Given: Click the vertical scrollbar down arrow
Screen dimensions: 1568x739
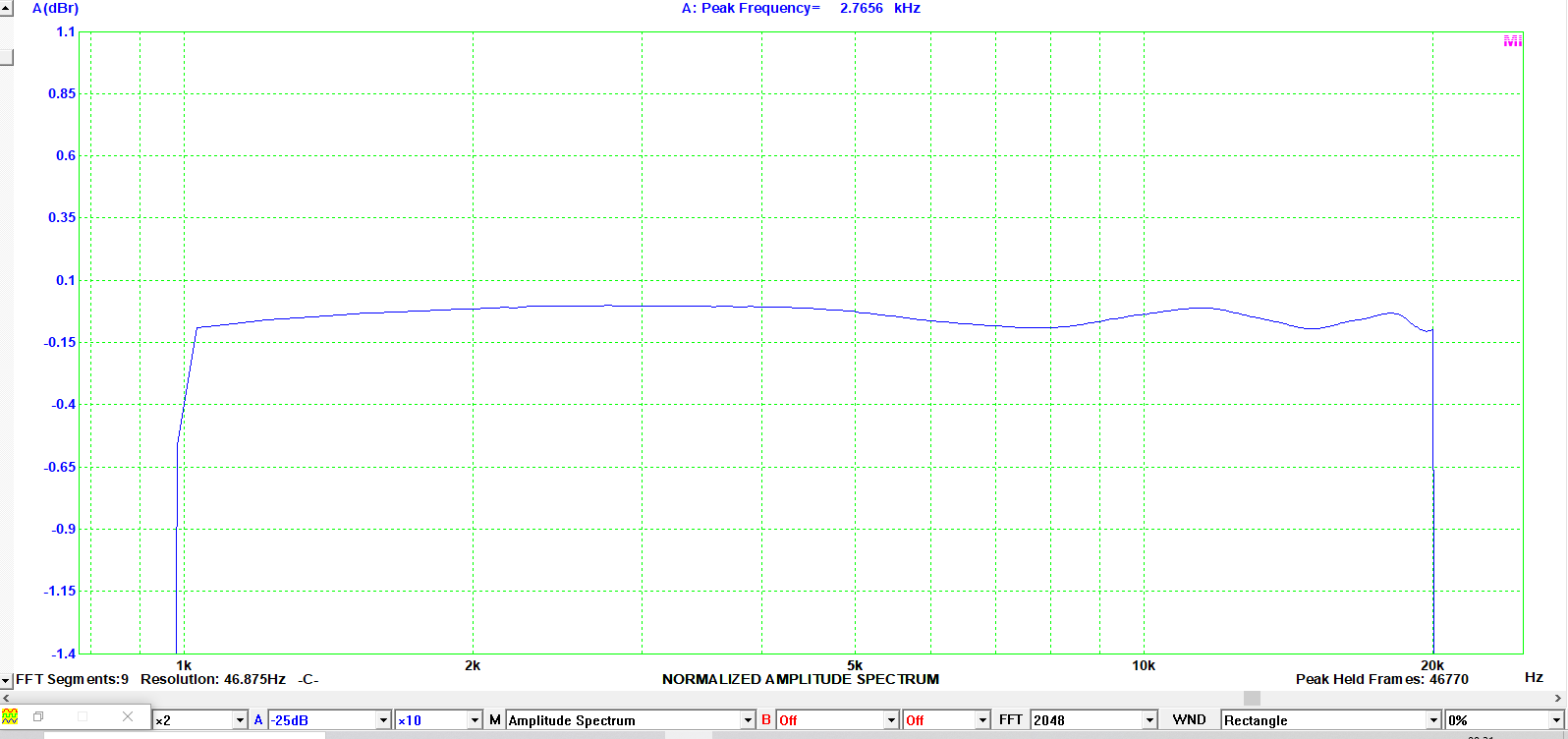Looking at the screenshot, I should pos(6,680).
